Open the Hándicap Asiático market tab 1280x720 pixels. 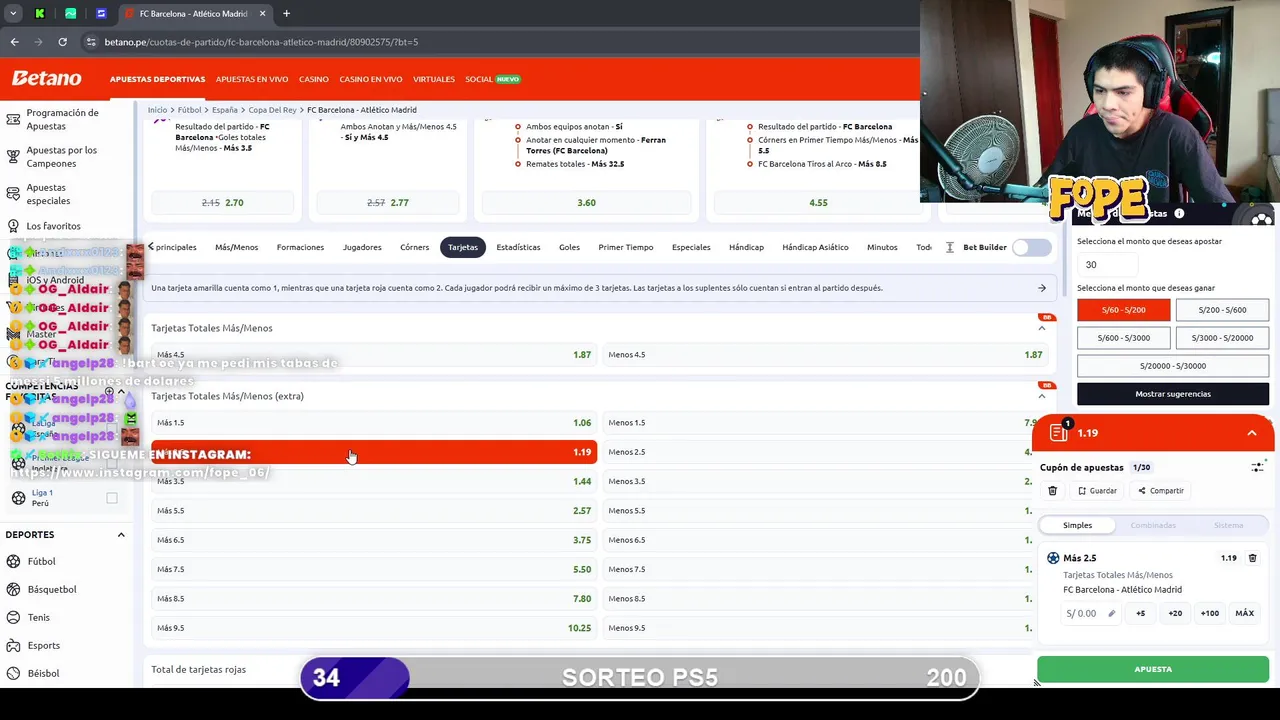(x=815, y=247)
